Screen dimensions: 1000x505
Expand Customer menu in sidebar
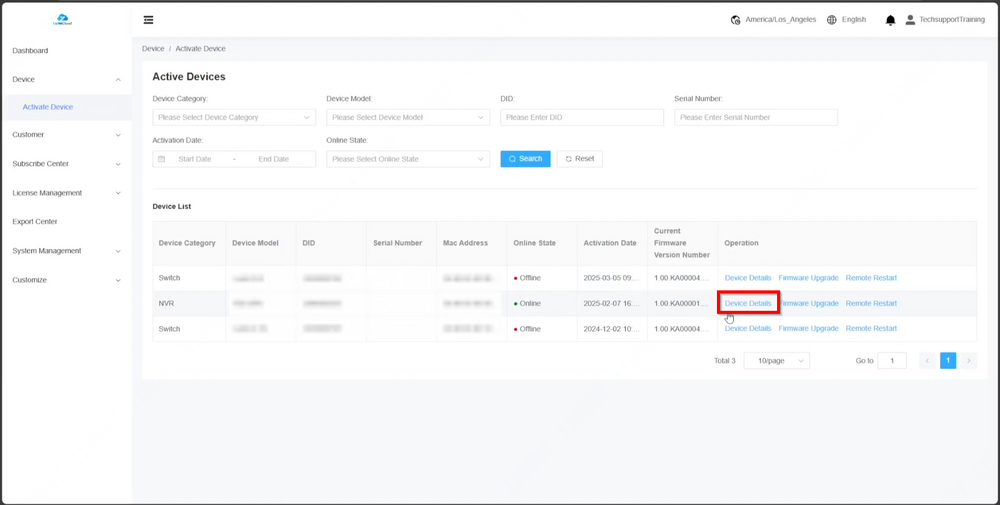(x=65, y=135)
